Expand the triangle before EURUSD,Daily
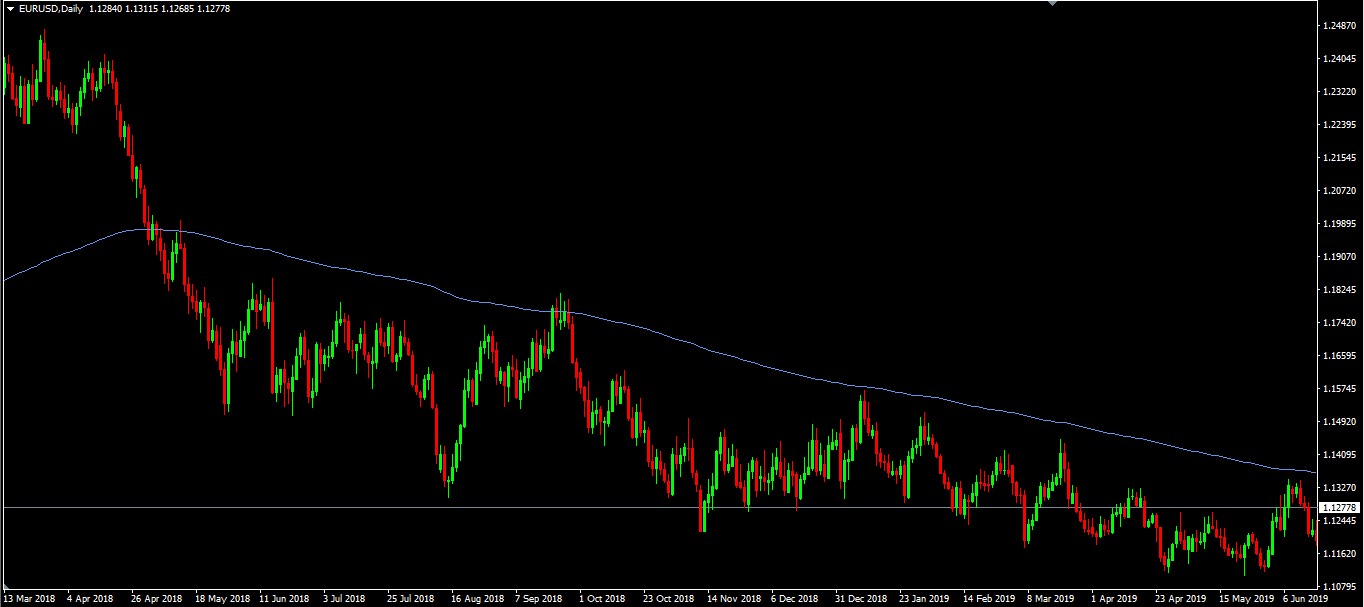The image size is (1364, 607). click(10, 10)
